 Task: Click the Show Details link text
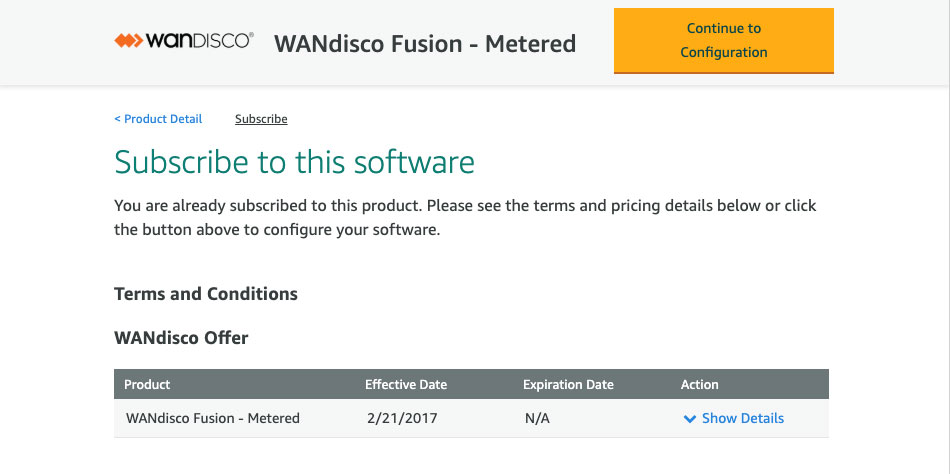743,418
